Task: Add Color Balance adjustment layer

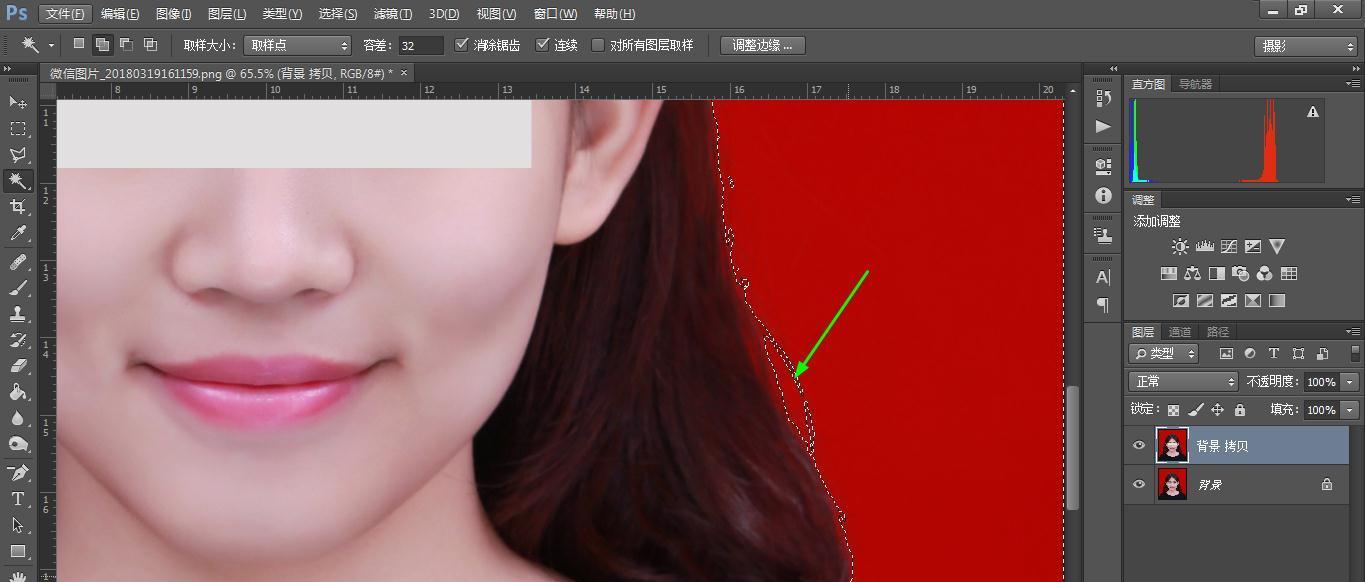Action: click(x=1193, y=274)
